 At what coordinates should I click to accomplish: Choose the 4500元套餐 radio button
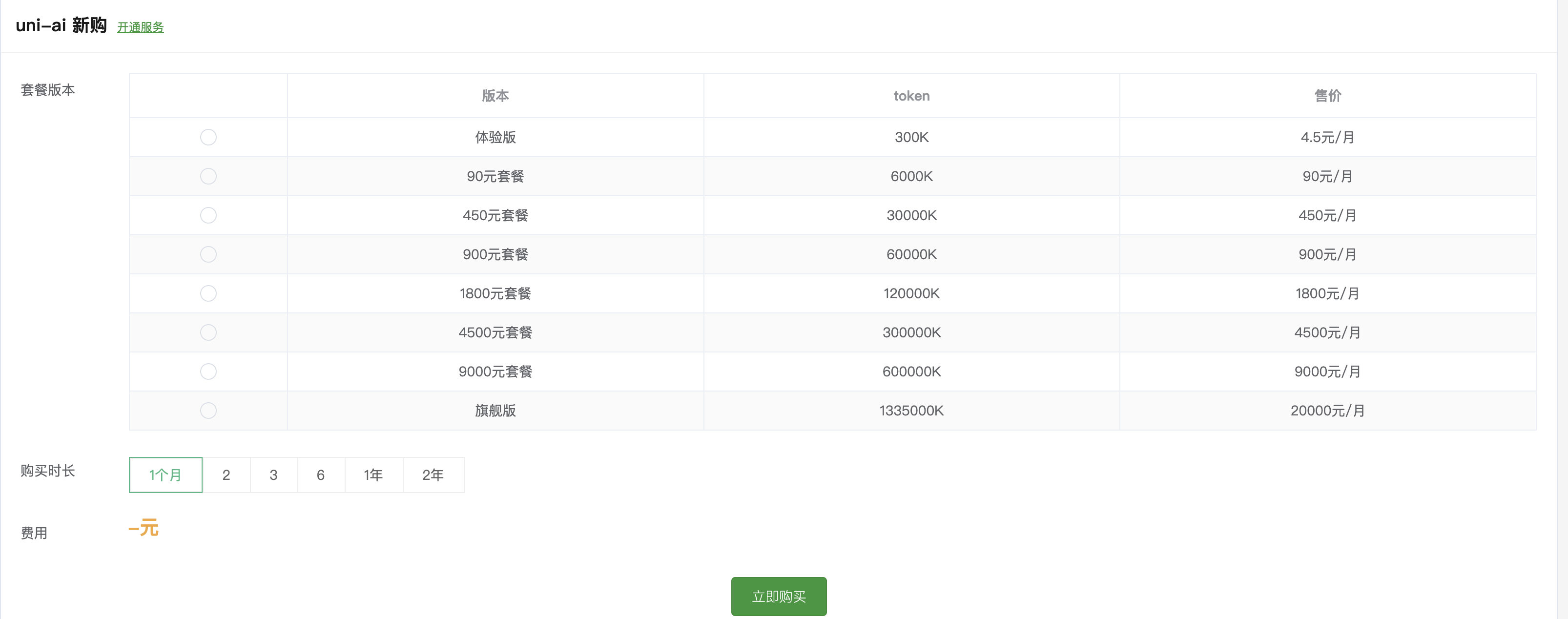(x=208, y=332)
